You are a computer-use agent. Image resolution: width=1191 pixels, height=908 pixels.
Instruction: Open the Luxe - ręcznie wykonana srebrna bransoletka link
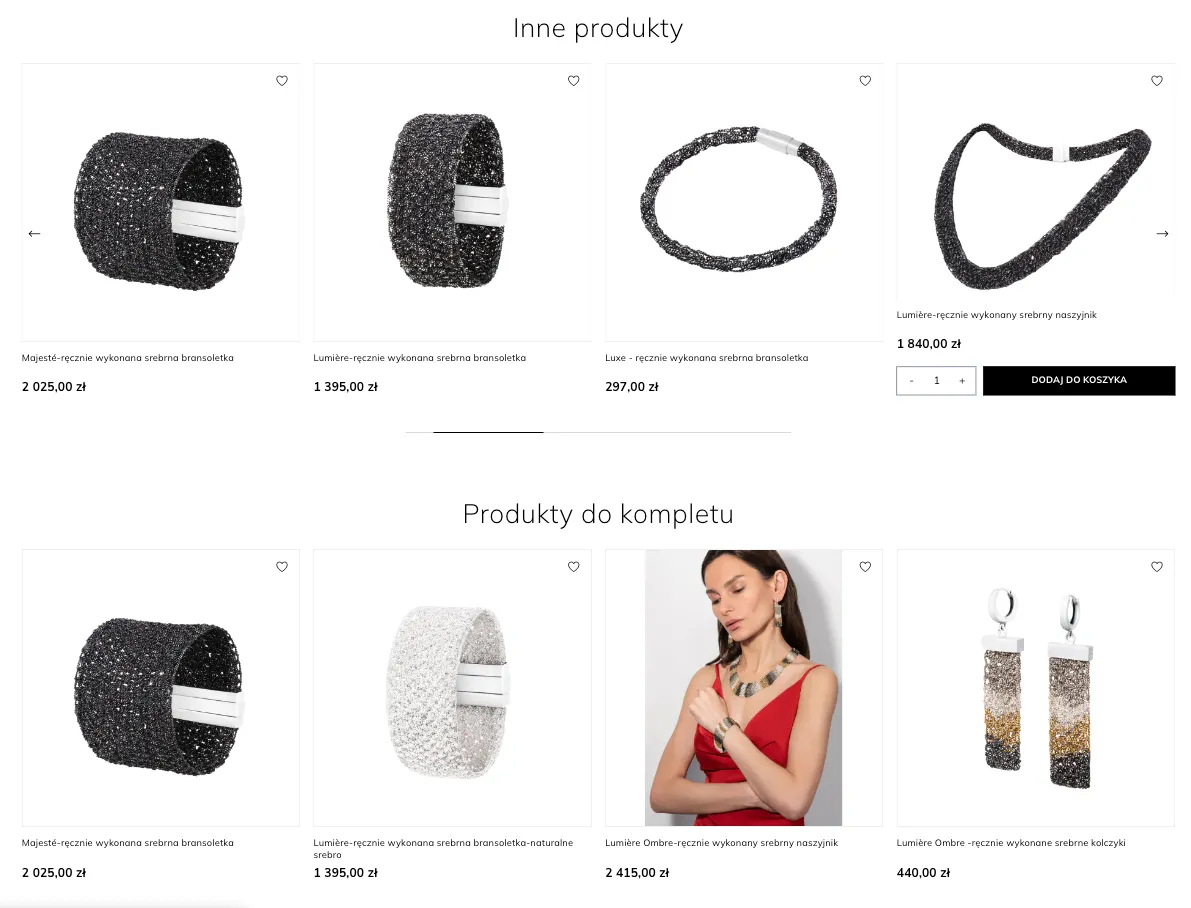[x=706, y=358]
